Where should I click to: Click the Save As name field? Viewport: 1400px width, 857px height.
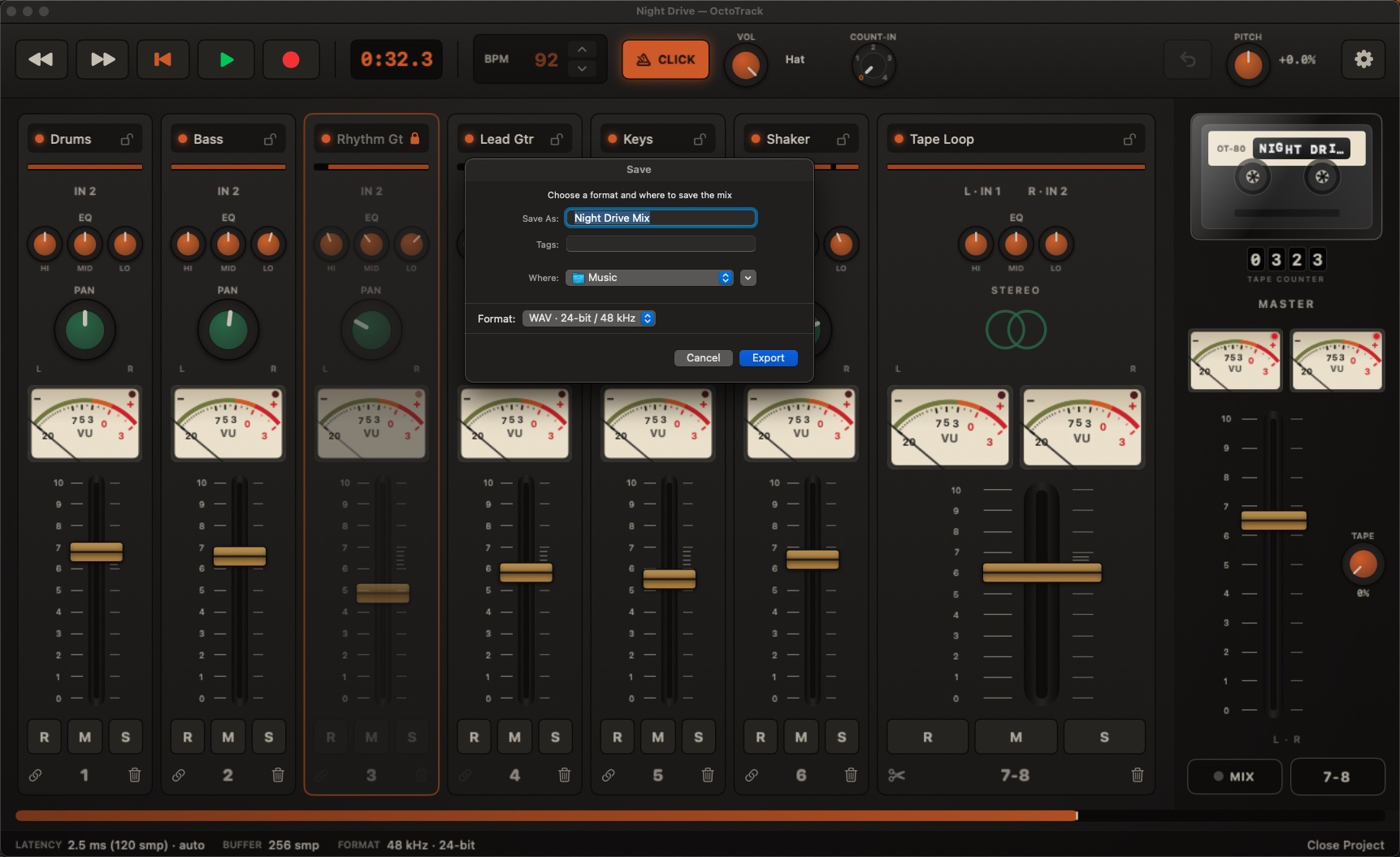click(x=661, y=218)
